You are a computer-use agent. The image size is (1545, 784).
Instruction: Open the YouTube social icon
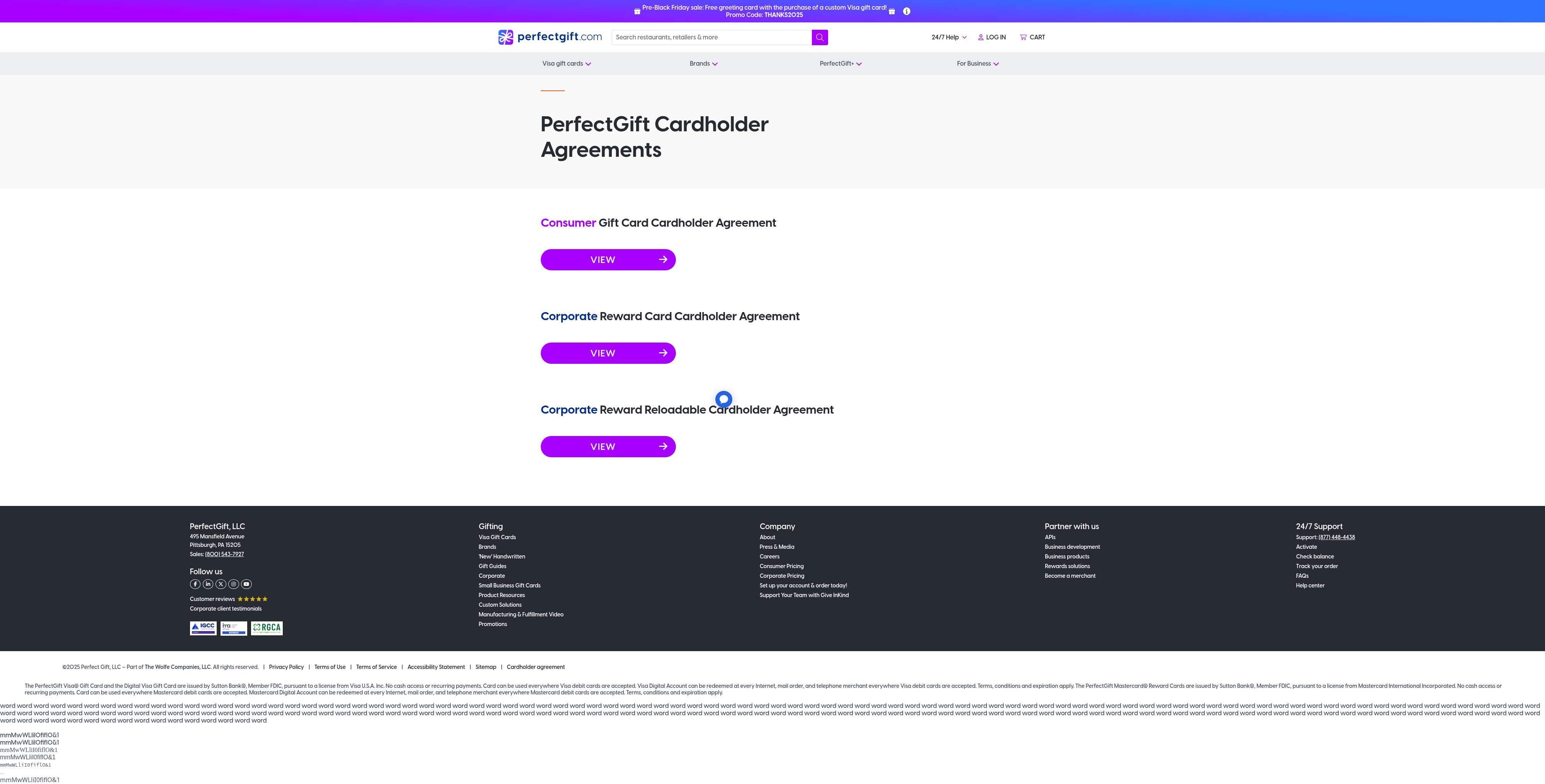pos(246,584)
